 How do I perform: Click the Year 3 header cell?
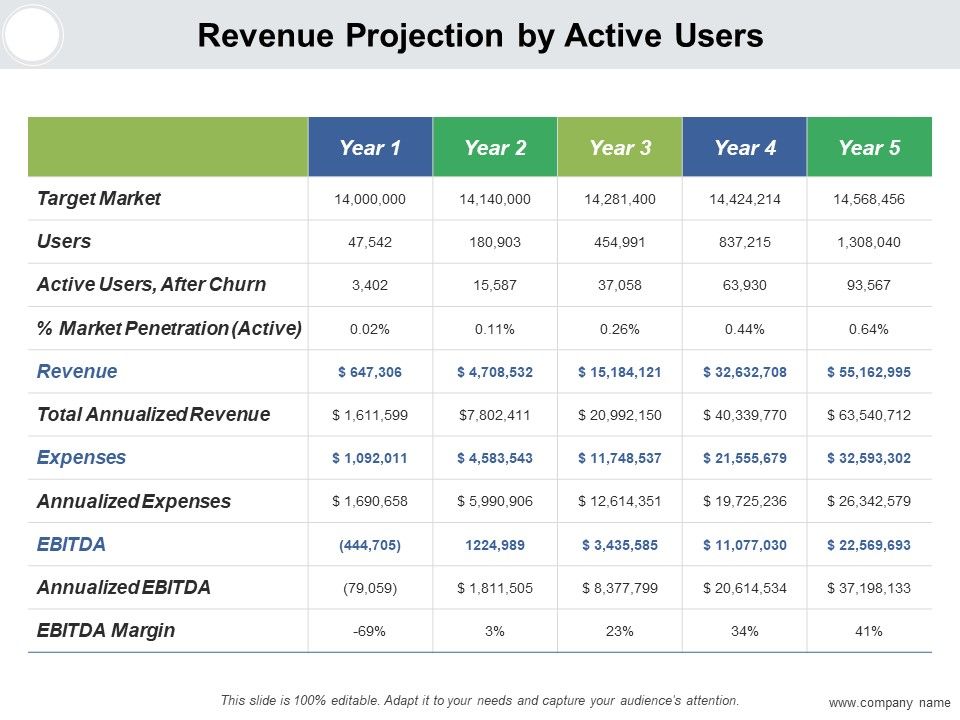pyautogui.click(x=620, y=147)
